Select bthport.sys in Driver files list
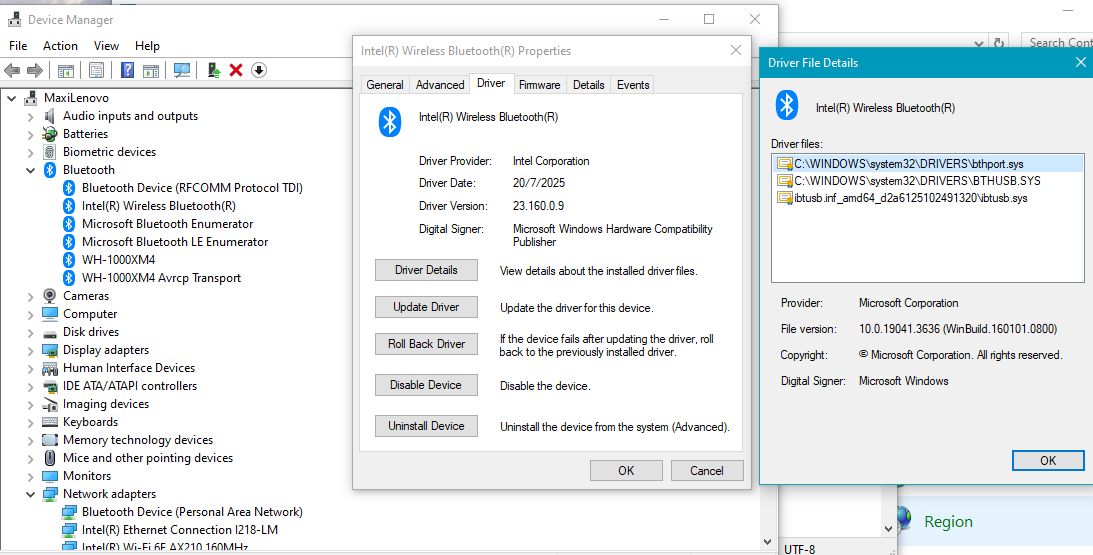Viewport: 1093px width, 555px height. click(929, 164)
